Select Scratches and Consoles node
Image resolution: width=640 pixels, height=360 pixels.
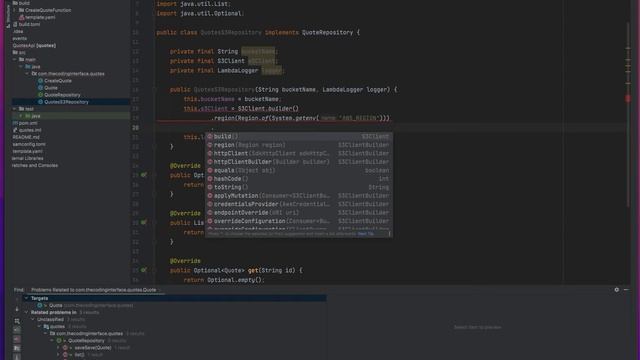click(x=35, y=165)
